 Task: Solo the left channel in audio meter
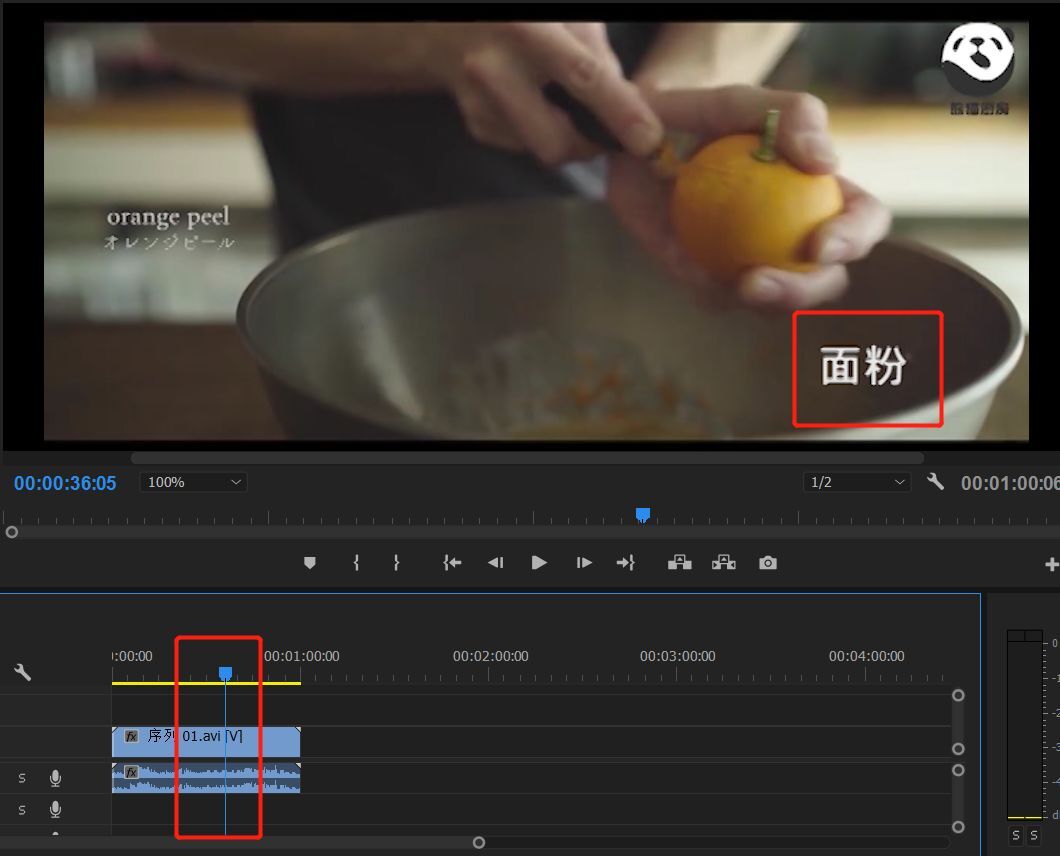[1016, 835]
